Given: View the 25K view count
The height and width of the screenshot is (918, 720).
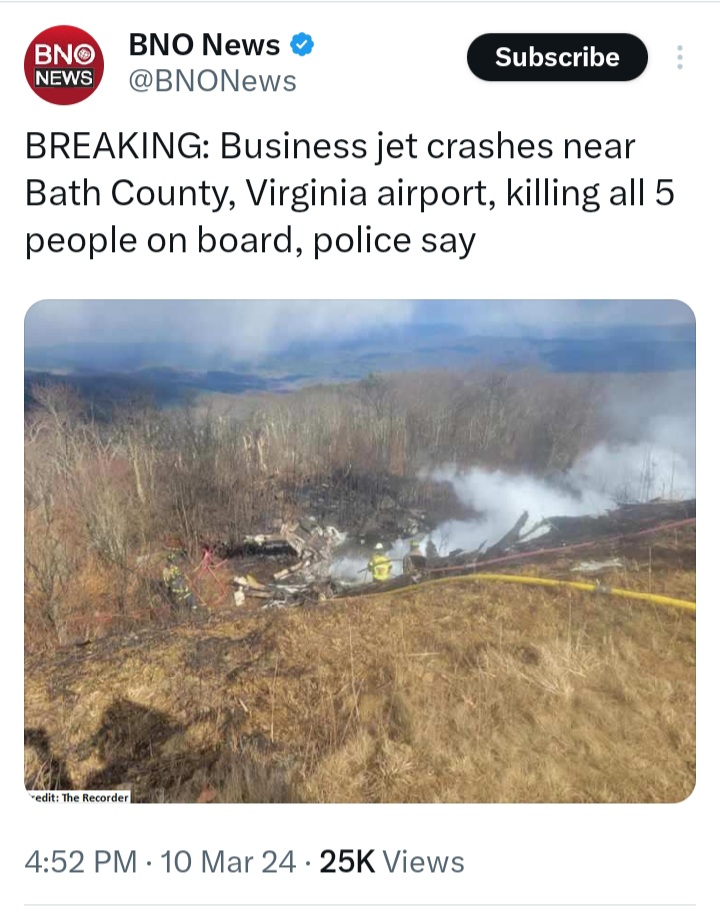Looking at the screenshot, I should 347,862.
